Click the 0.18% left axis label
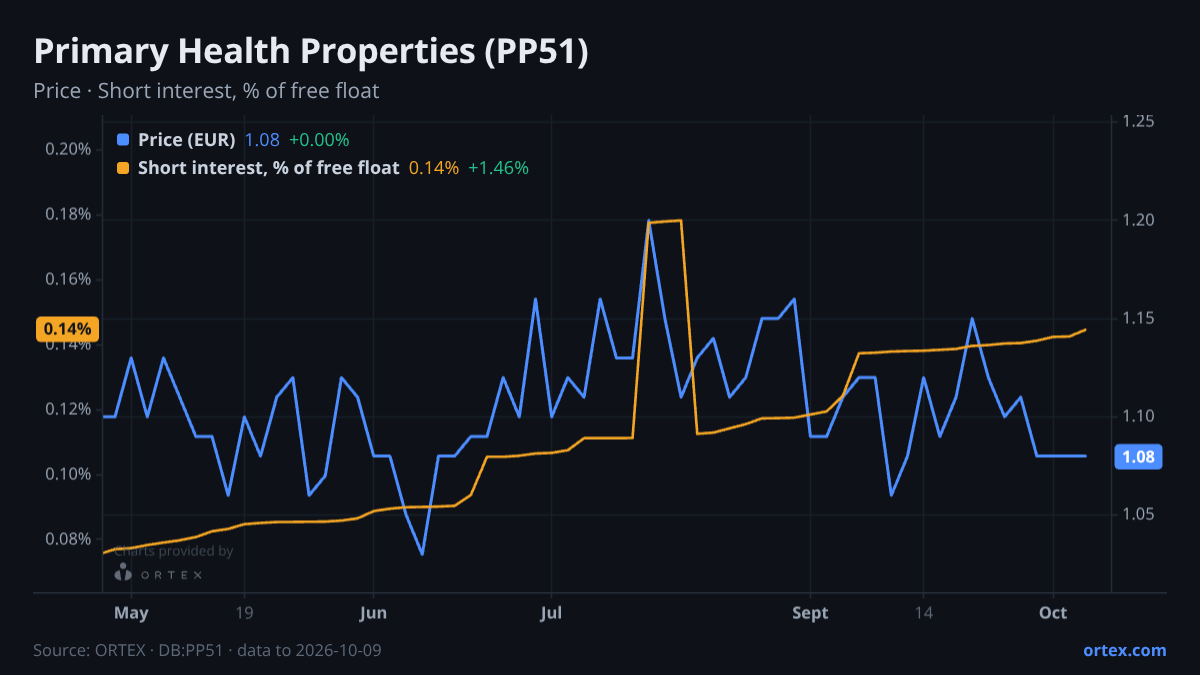This screenshot has height=675, width=1200. [69, 214]
